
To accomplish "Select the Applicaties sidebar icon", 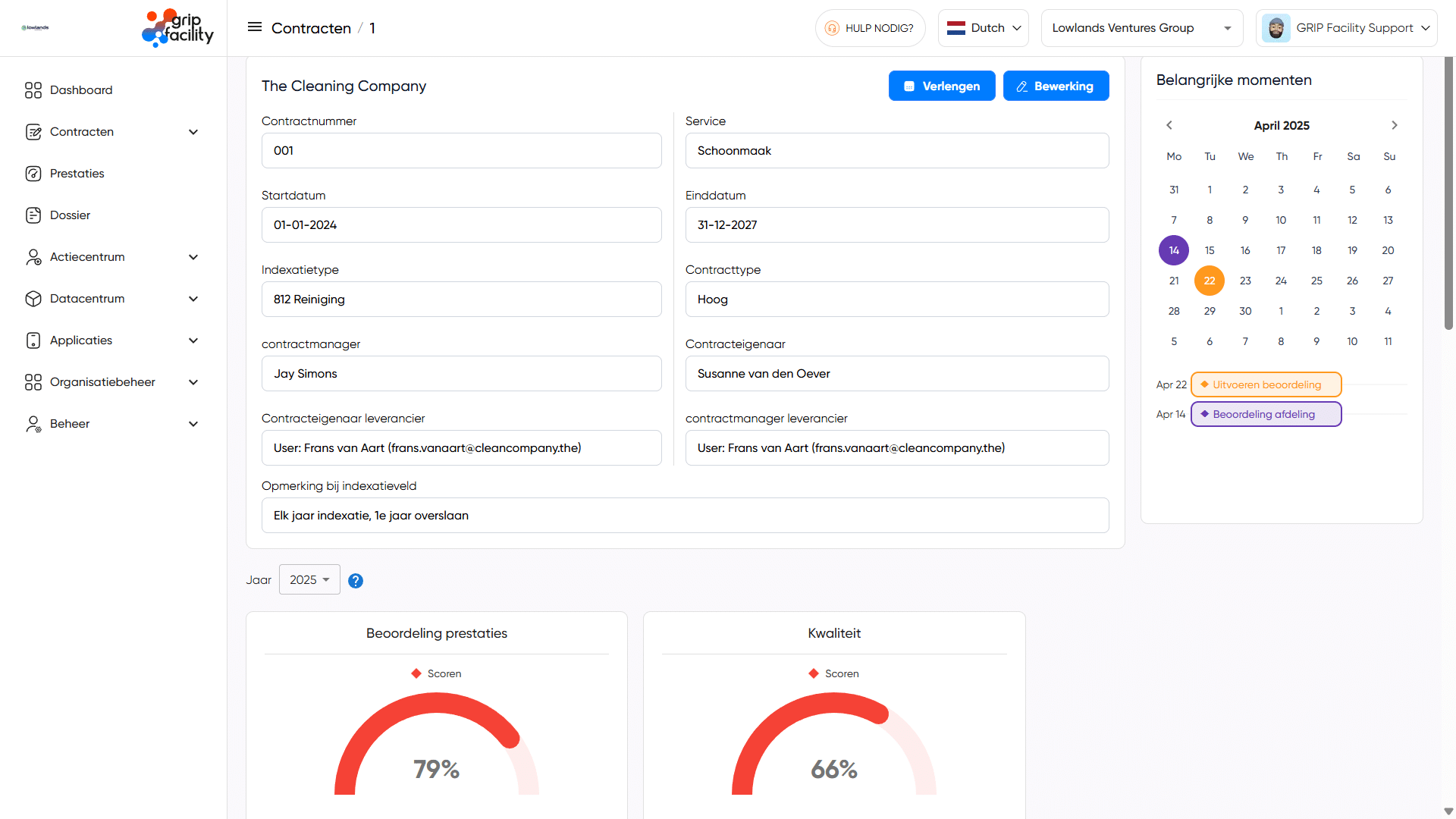I will click(x=33, y=340).
